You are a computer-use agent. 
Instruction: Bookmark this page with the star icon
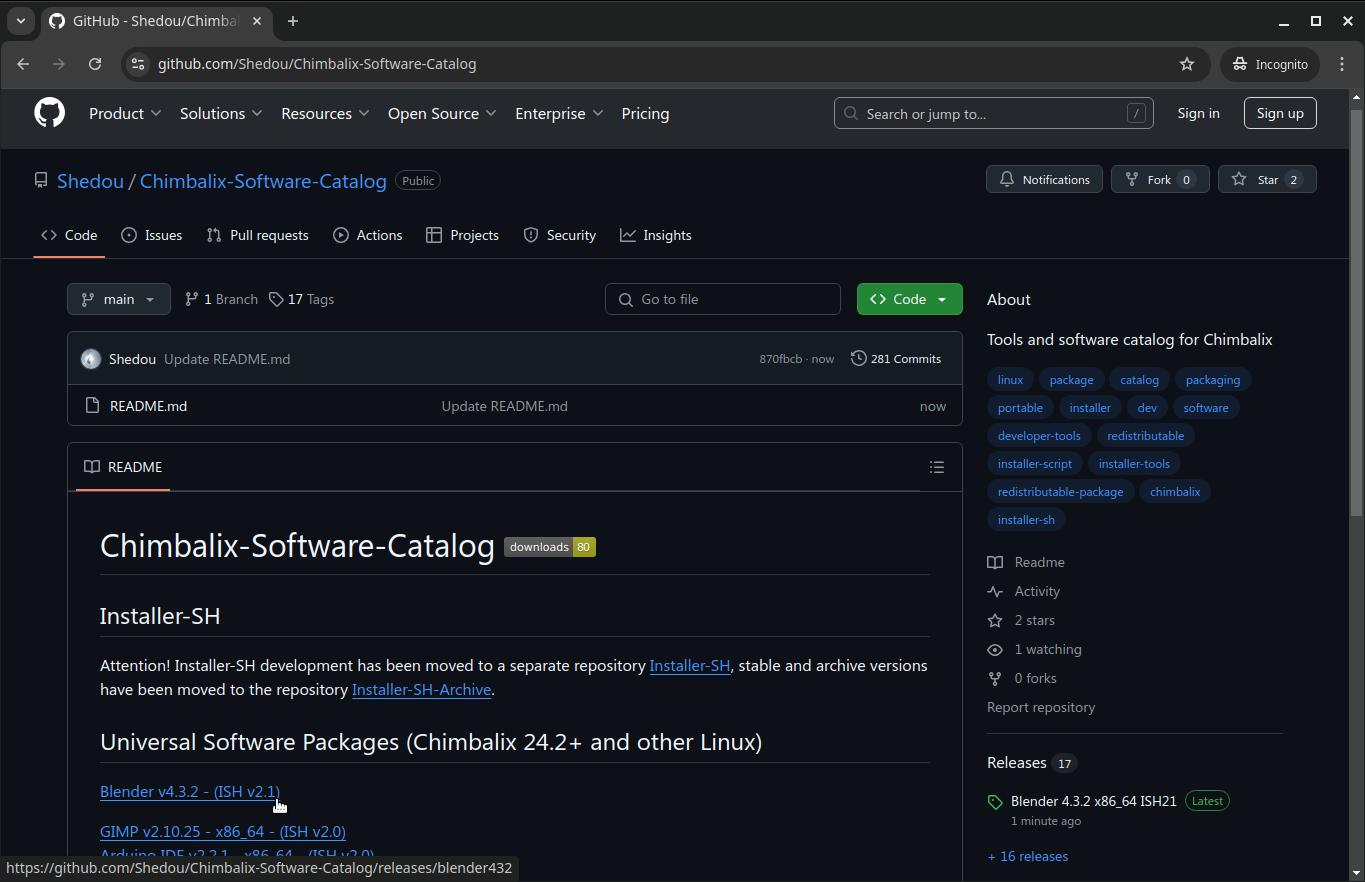pos(1186,64)
